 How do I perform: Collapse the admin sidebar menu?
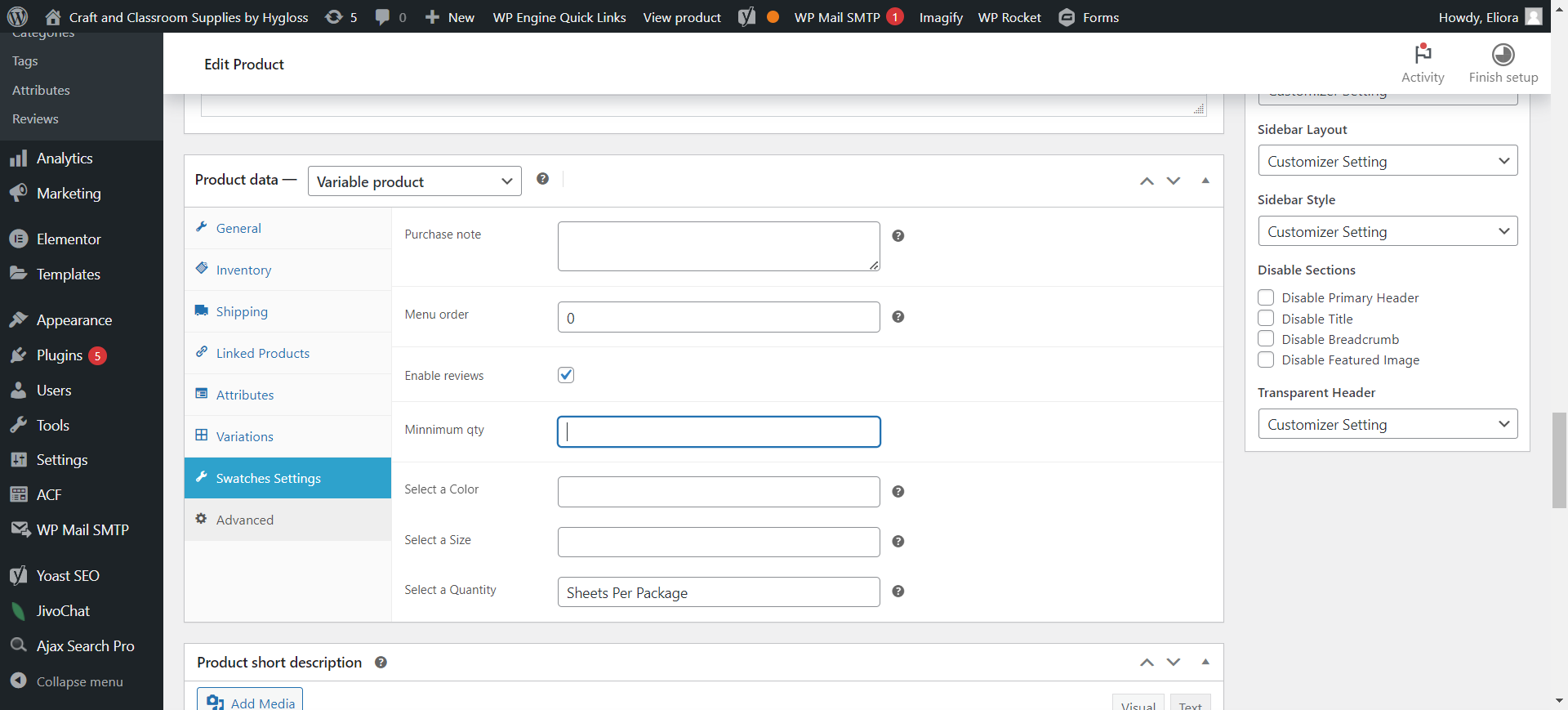point(67,681)
